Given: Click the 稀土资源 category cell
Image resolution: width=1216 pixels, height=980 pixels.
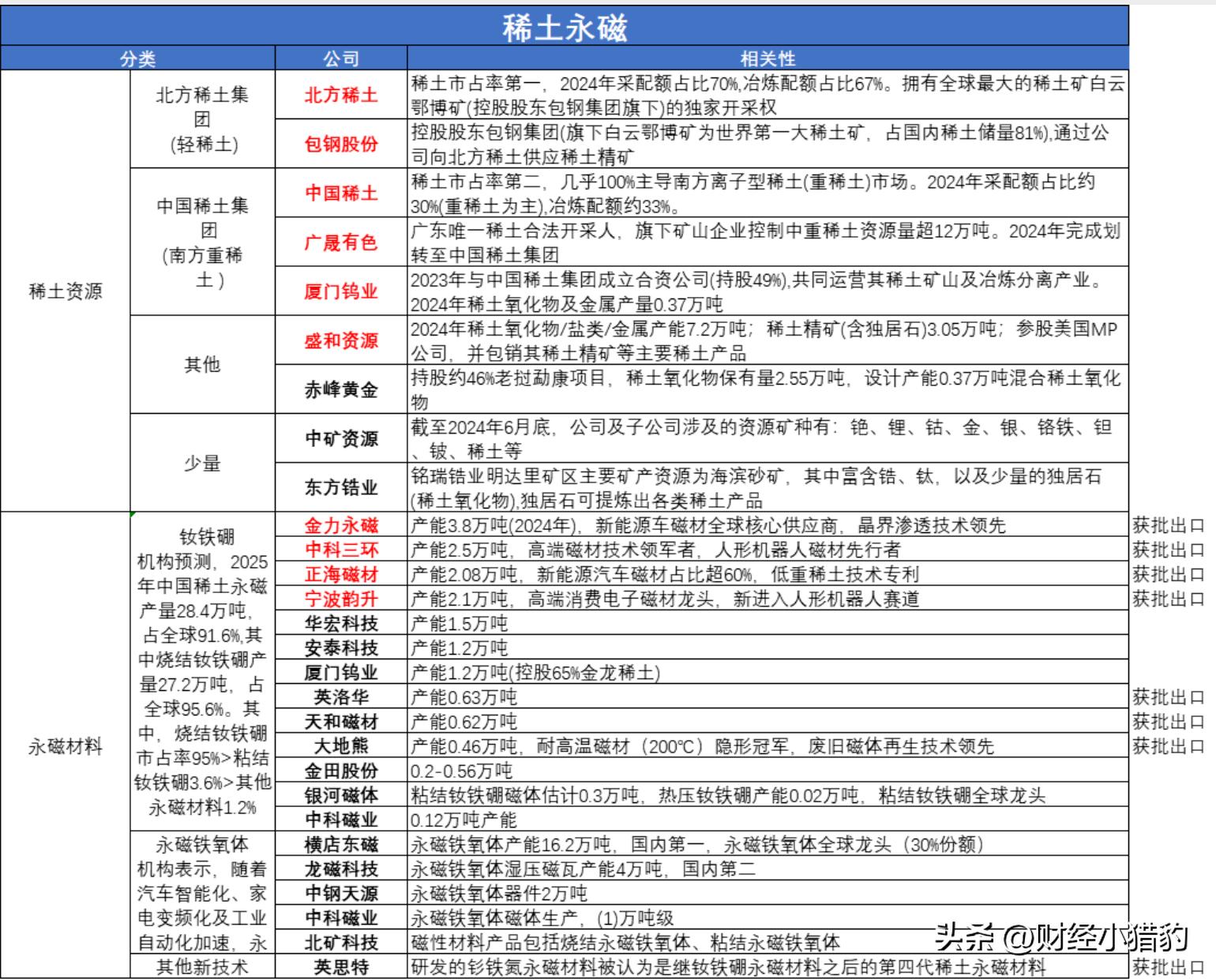Looking at the screenshot, I should click(x=66, y=291).
